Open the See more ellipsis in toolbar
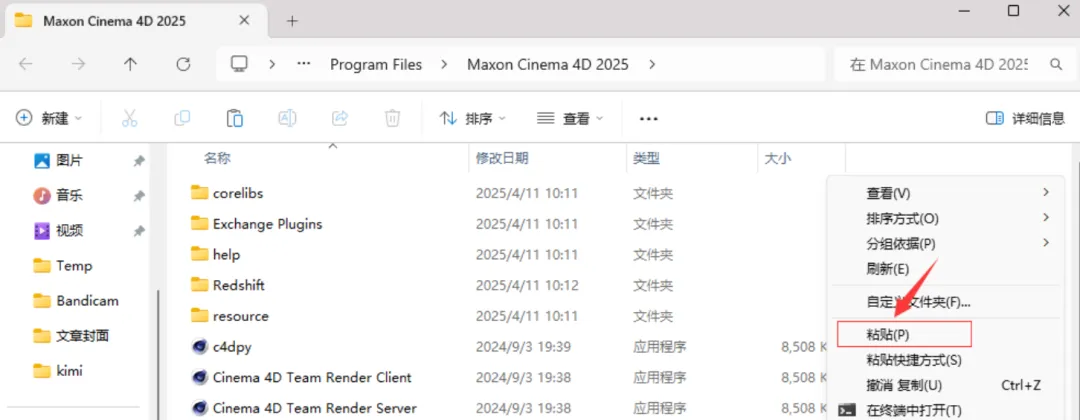The width and height of the screenshot is (1080, 420). pyautogui.click(x=649, y=118)
